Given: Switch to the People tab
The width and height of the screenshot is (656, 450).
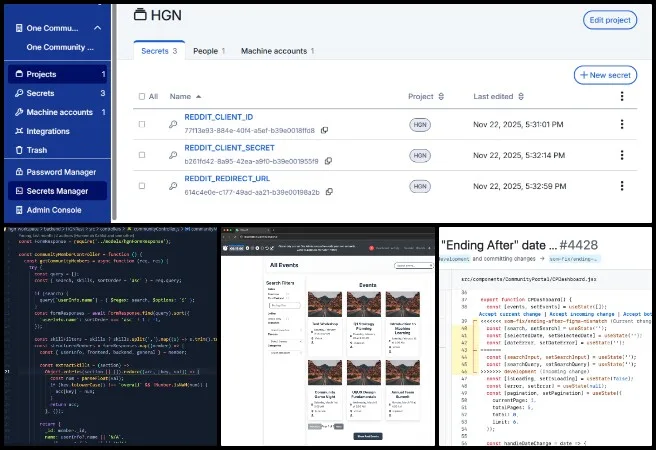Looking at the screenshot, I should click(209, 51).
